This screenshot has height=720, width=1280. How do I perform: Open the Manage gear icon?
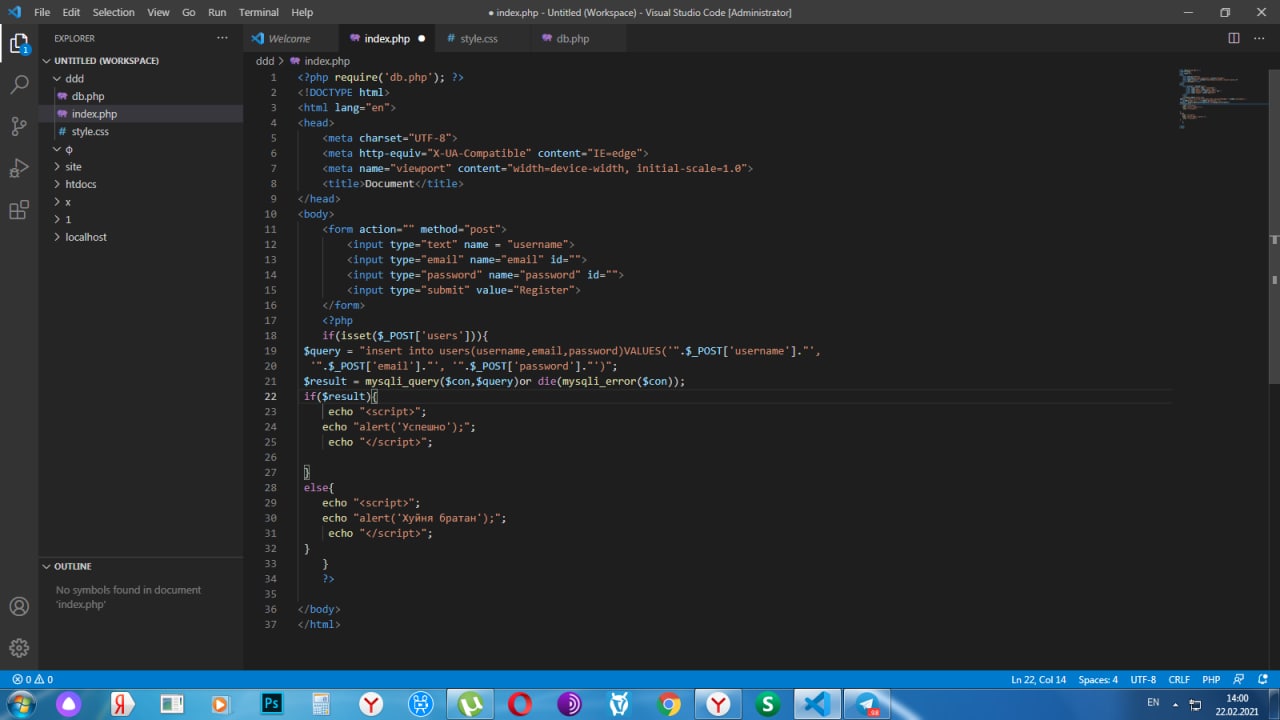19,648
